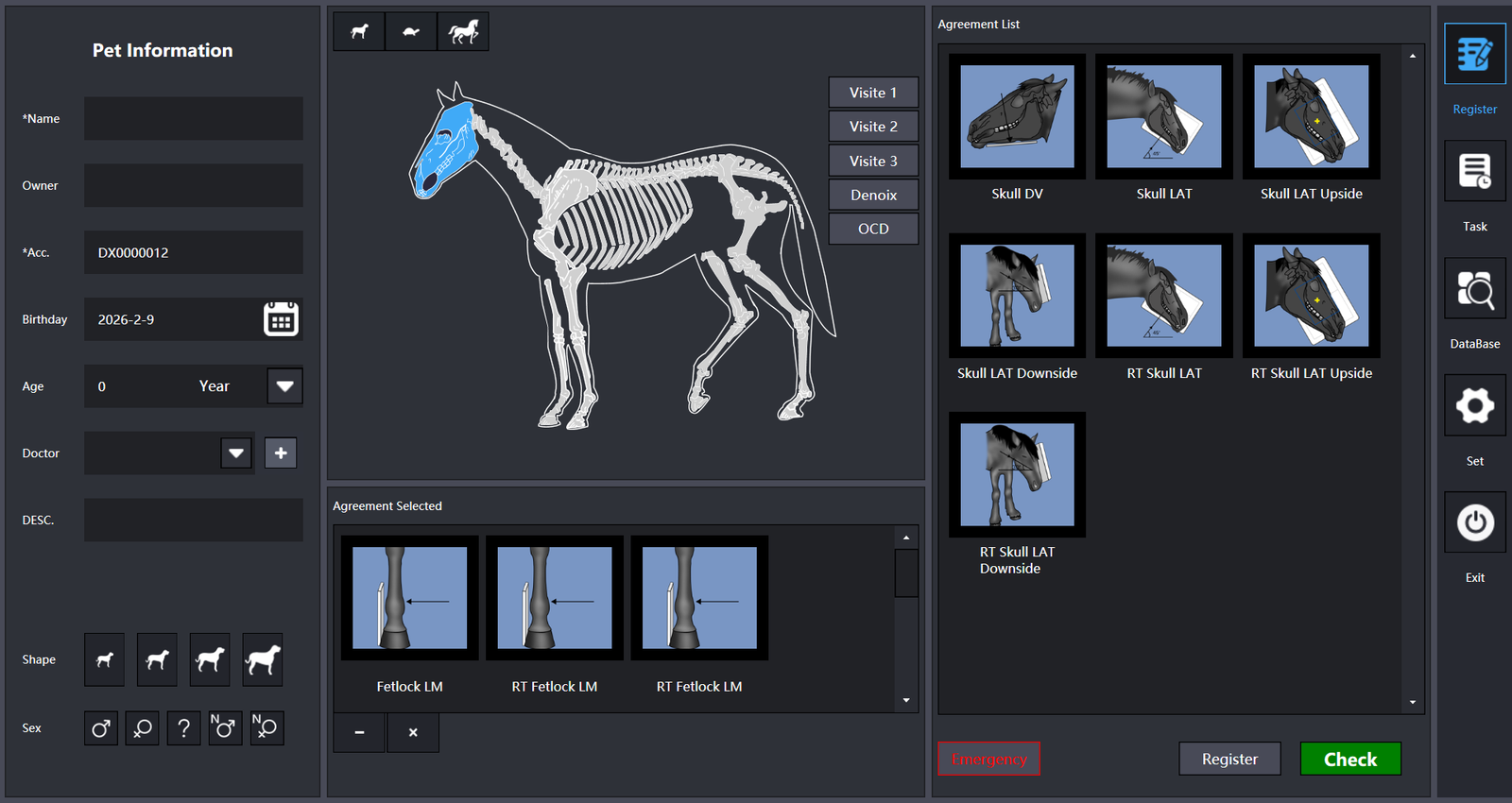This screenshot has width=1512, height=803.
Task: Select the male sex symbol
Action: tap(101, 728)
